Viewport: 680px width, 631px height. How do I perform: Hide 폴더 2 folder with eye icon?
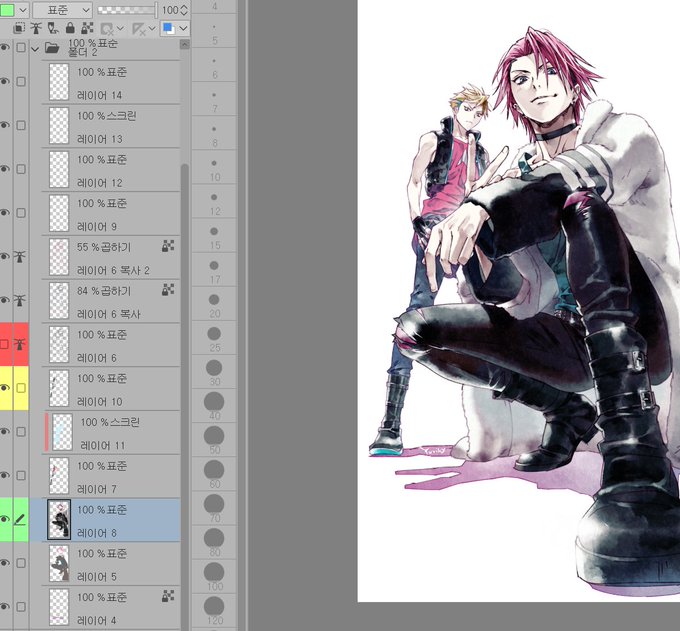coord(5,47)
